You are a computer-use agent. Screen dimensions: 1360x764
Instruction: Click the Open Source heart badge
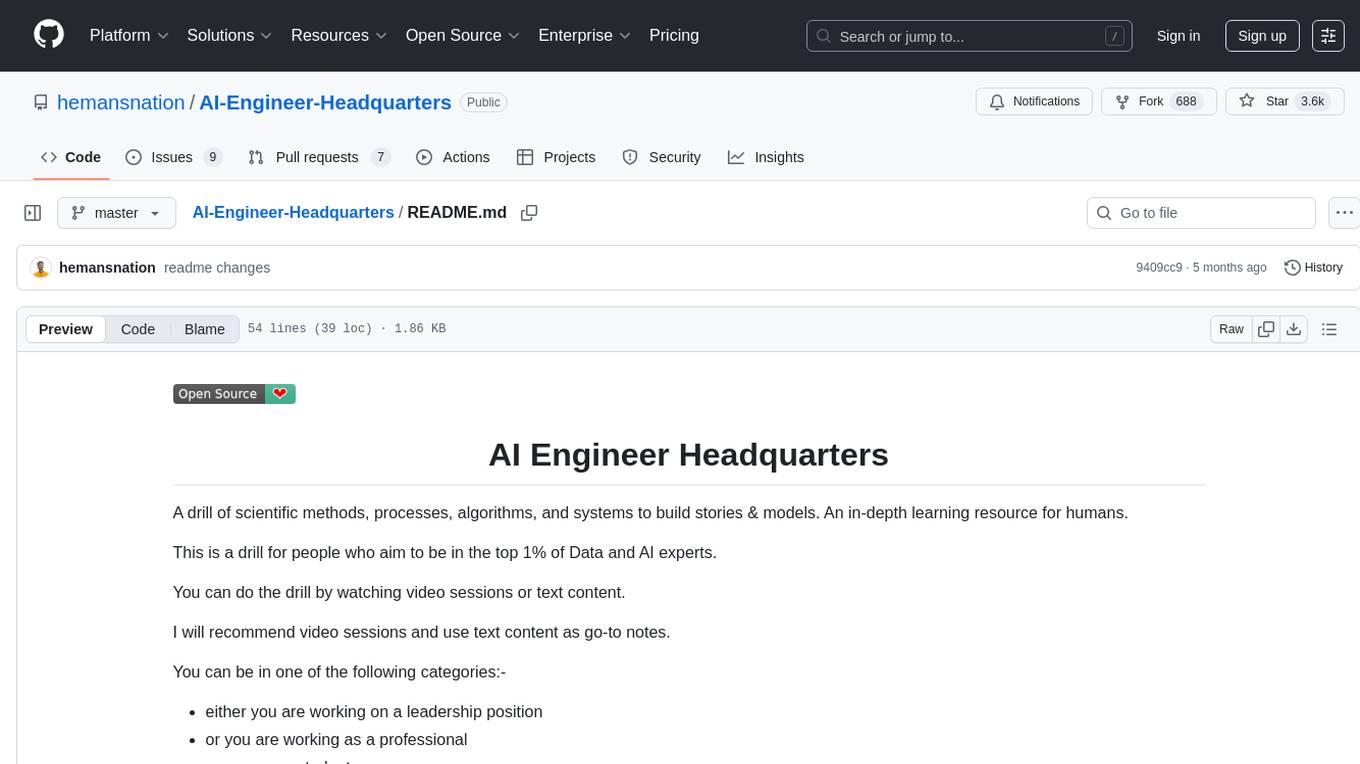(234, 394)
